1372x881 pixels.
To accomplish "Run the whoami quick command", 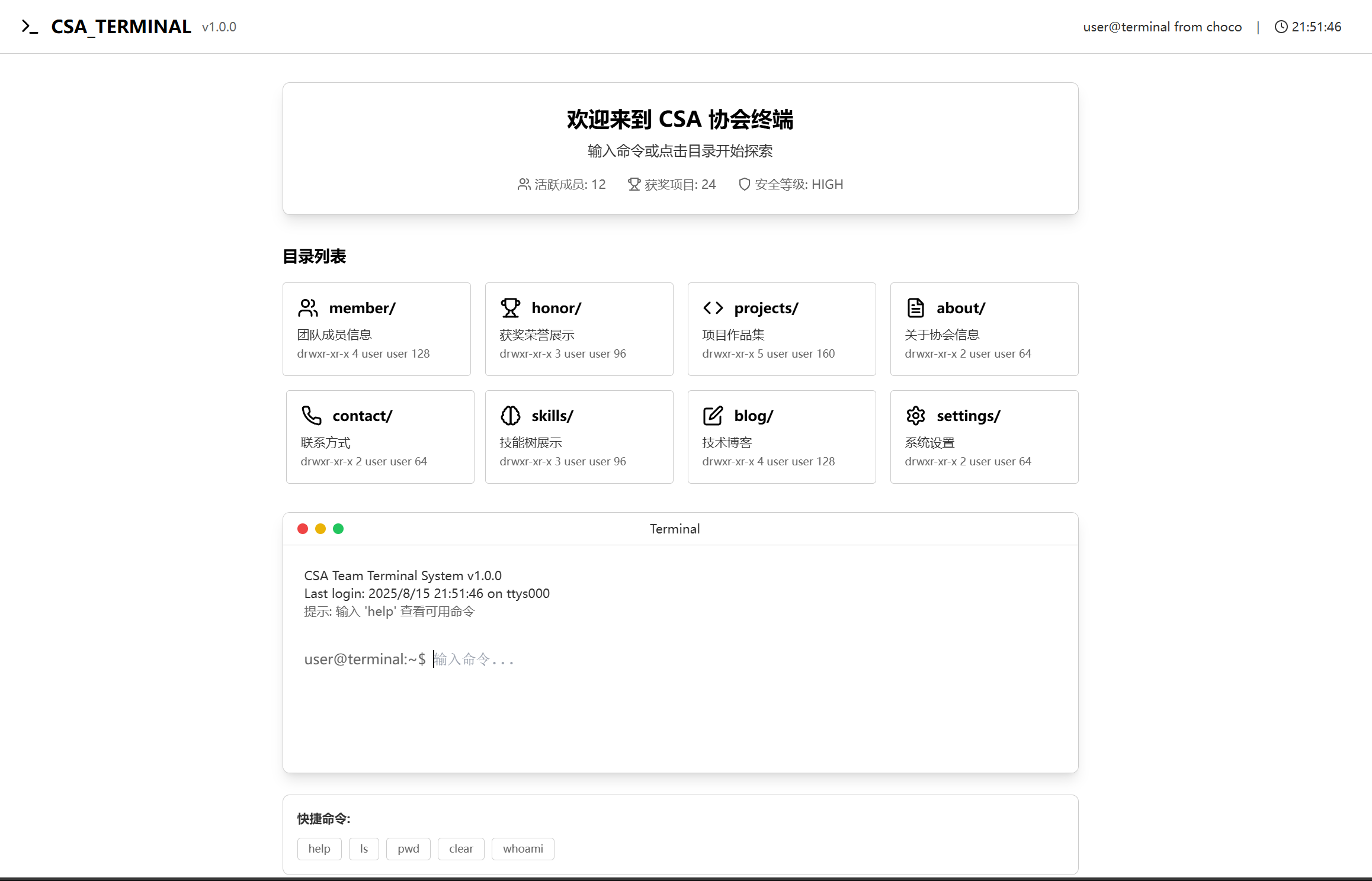I will pos(522,848).
